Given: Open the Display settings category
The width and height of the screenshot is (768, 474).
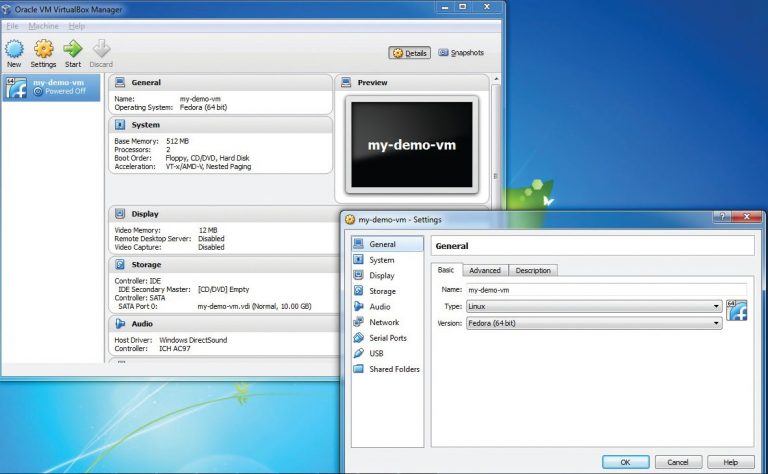Looking at the screenshot, I should [381, 275].
